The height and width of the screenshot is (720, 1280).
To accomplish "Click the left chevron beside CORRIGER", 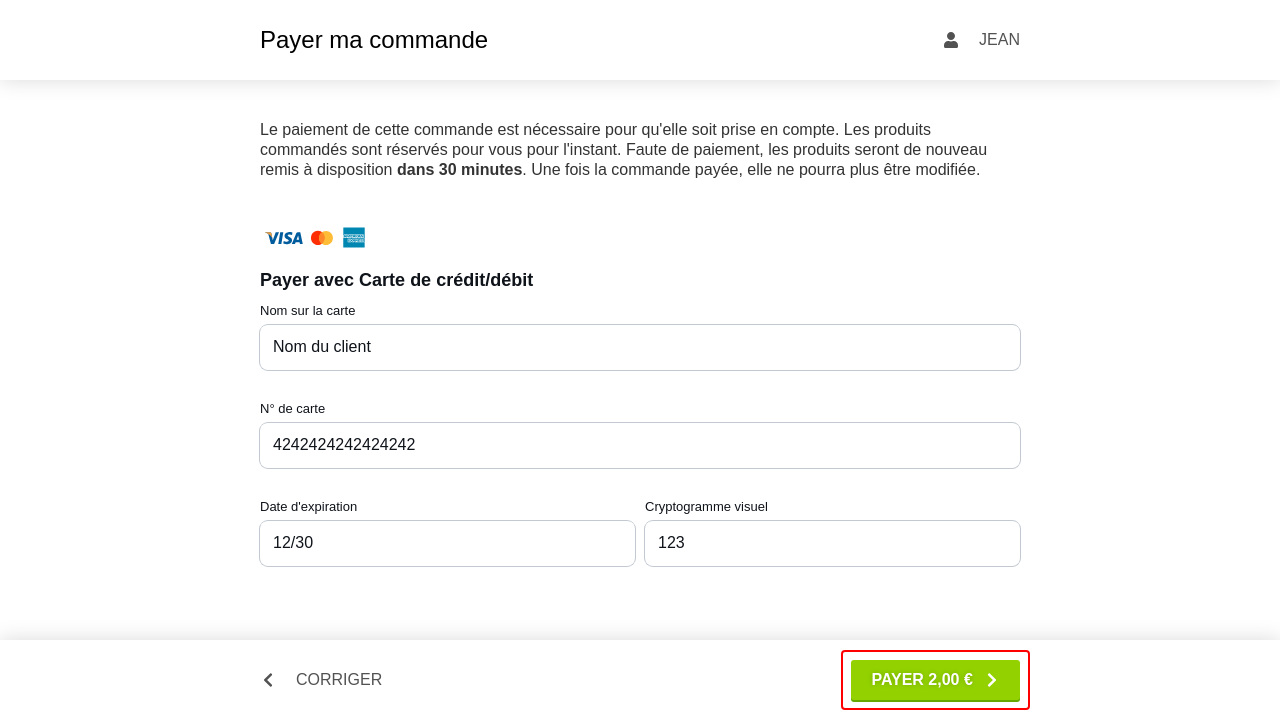I will click(268, 680).
